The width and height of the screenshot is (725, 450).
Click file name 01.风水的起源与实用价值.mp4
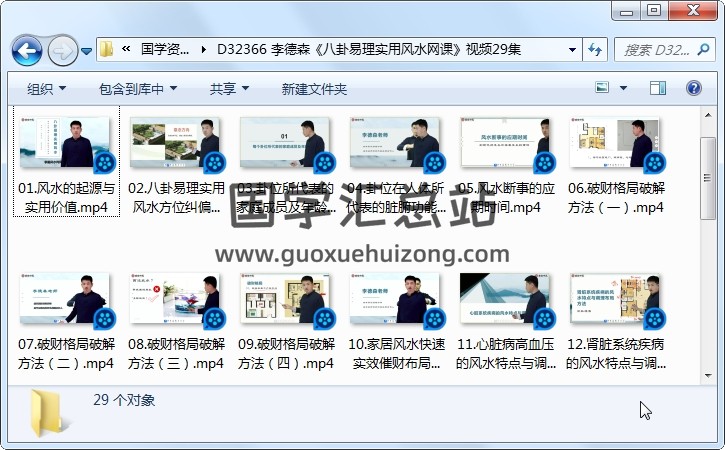[67, 198]
